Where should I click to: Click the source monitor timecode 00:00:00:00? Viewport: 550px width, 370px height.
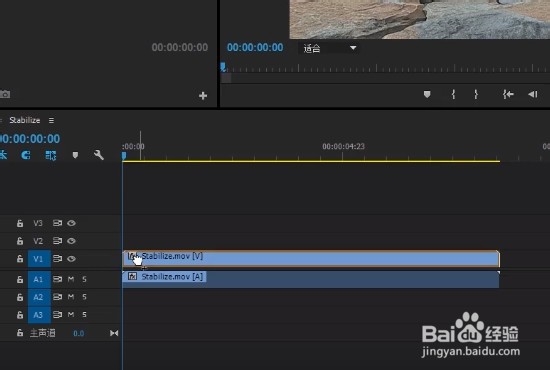180,47
